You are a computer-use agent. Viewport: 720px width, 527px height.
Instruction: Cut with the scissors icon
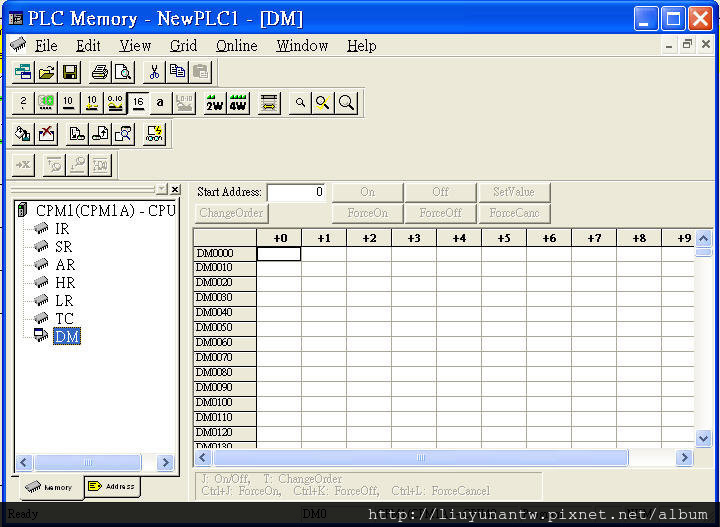(x=154, y=73)
